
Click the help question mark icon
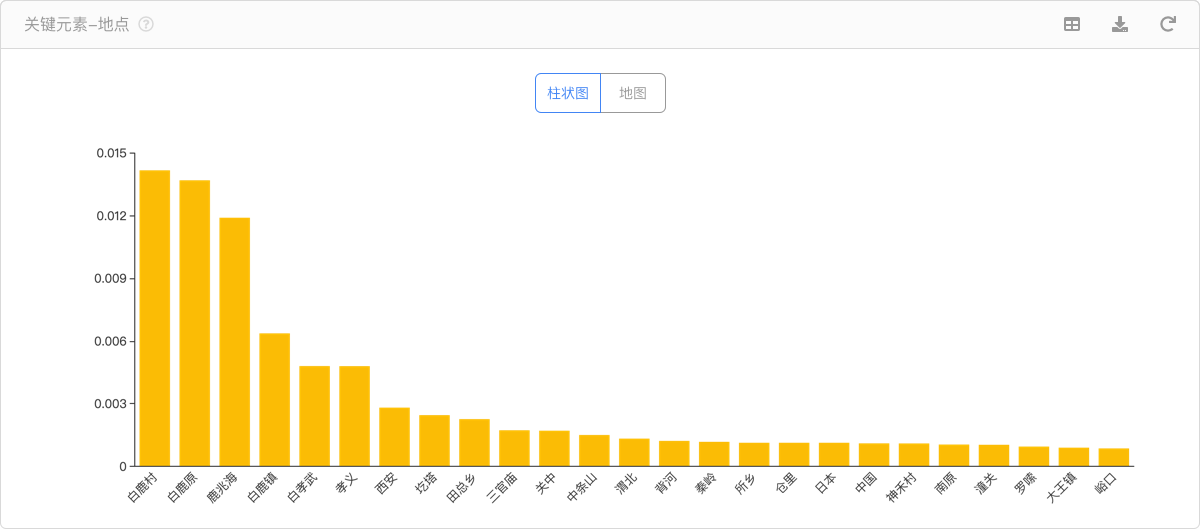click(146, 24)
